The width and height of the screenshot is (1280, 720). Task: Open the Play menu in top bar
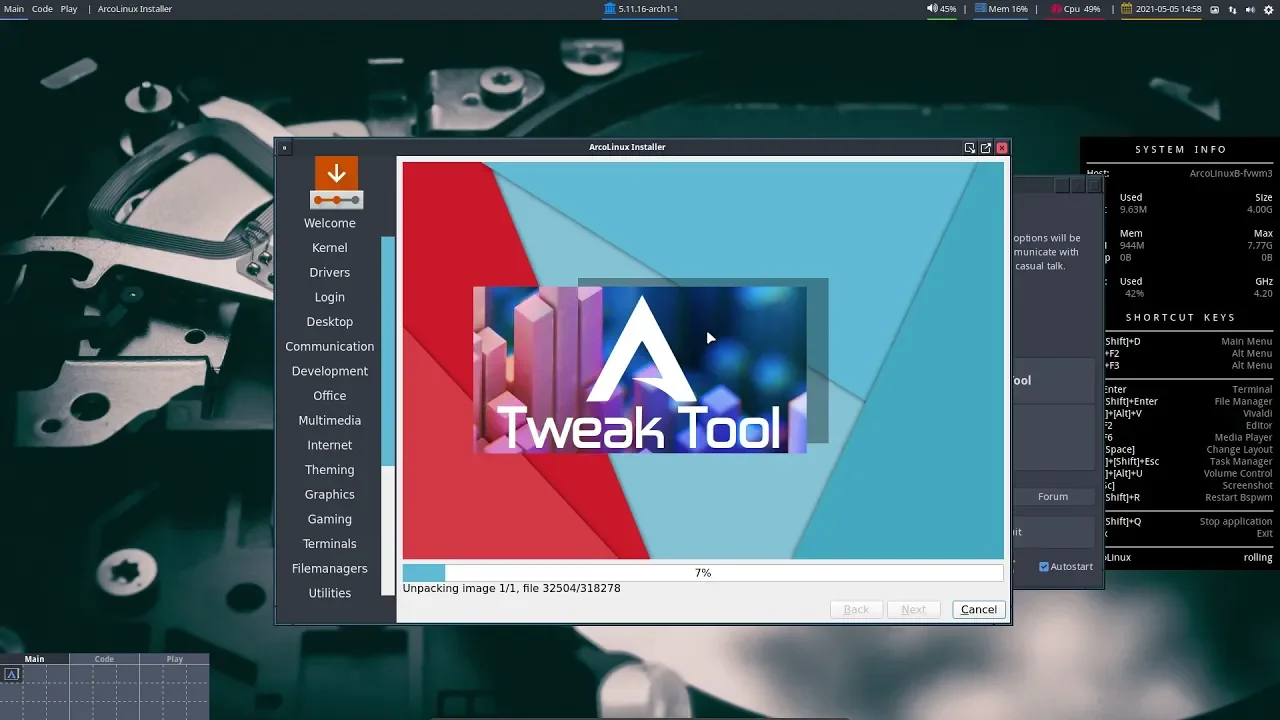point(69,9)
